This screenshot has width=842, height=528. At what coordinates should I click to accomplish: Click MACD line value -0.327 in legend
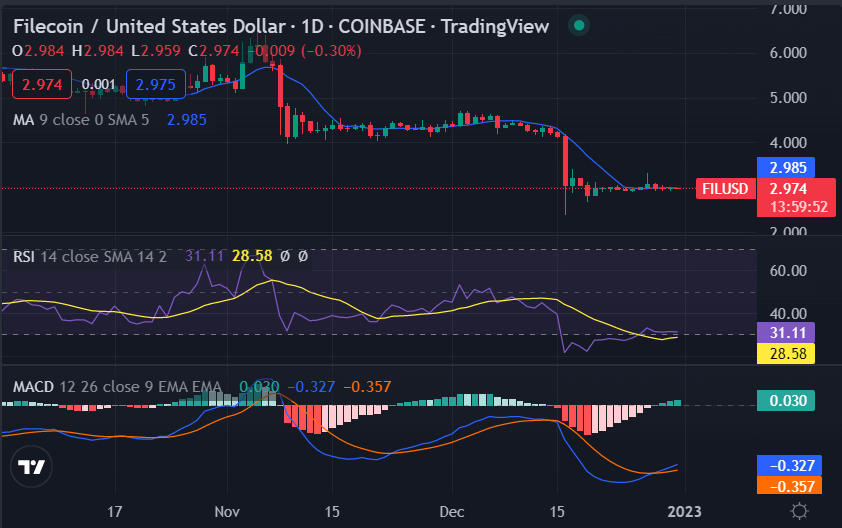(311, 387)
